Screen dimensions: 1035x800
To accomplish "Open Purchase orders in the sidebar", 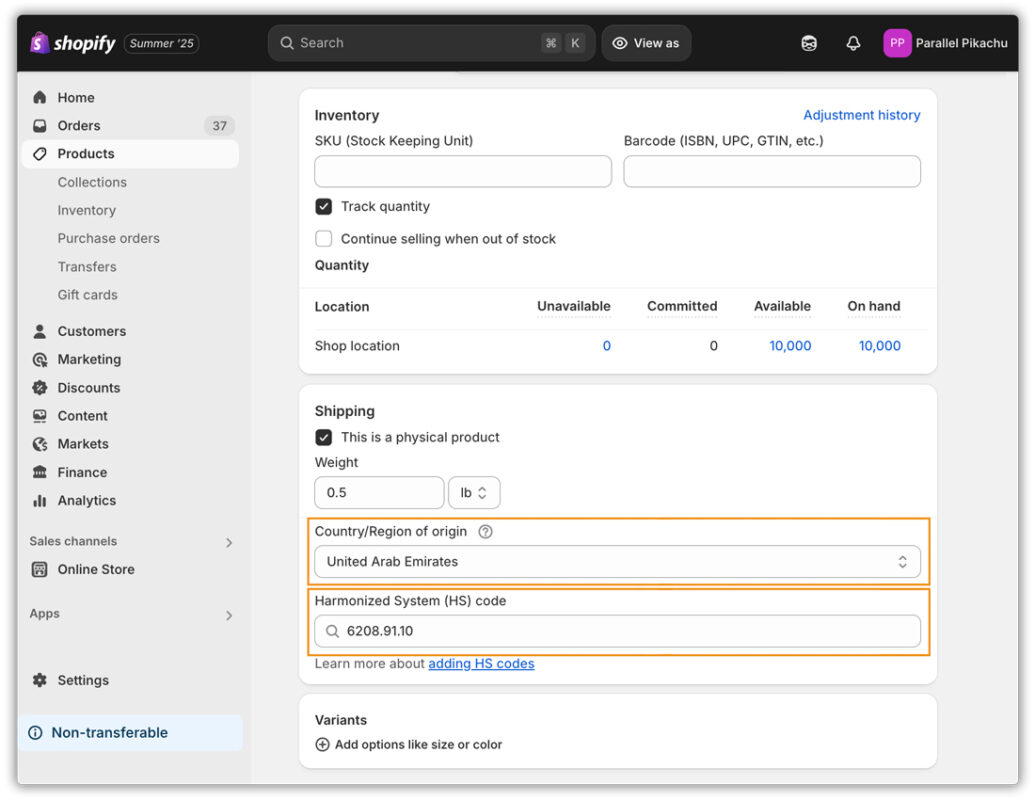I will 108,238.
